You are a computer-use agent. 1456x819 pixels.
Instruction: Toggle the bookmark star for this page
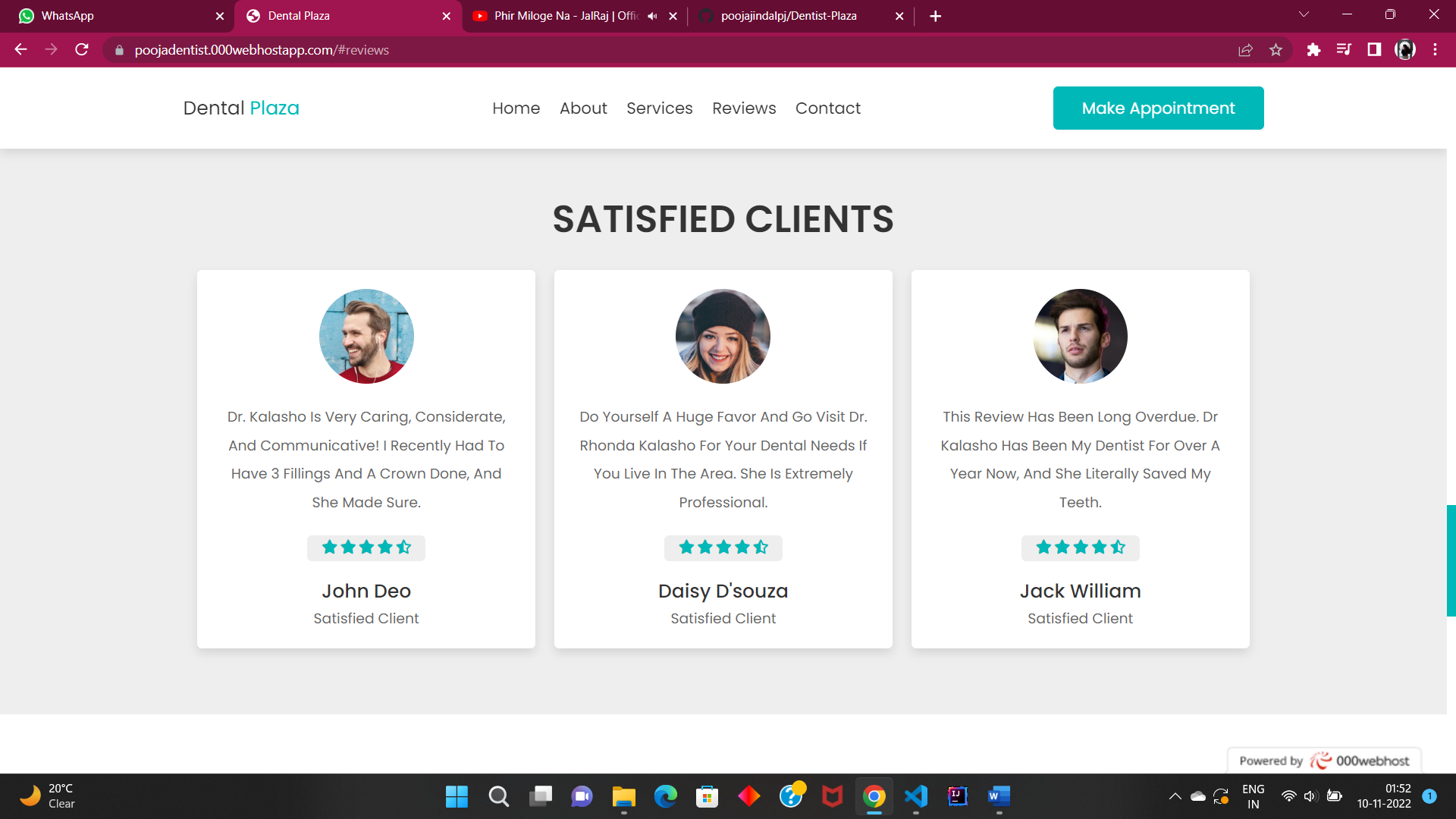(1276, 50)
